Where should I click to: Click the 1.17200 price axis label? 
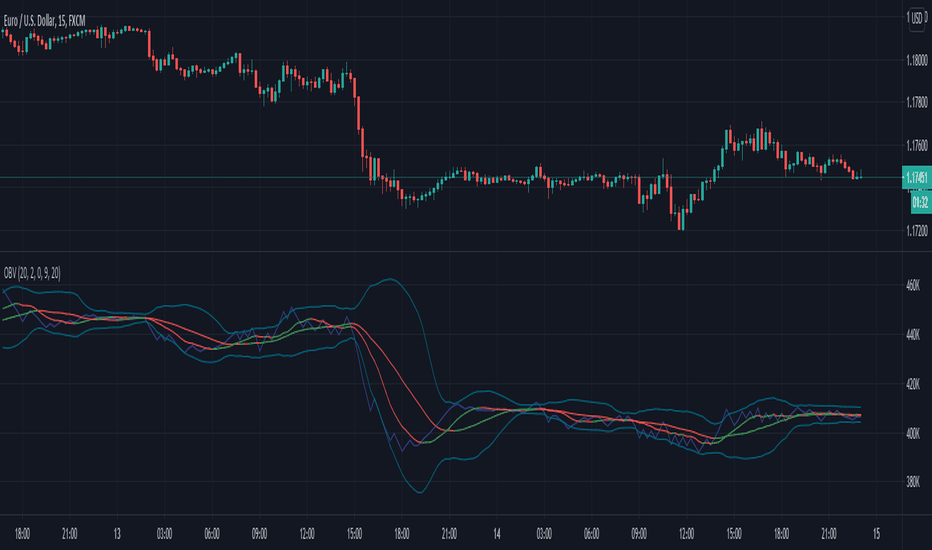pos(917,231)
